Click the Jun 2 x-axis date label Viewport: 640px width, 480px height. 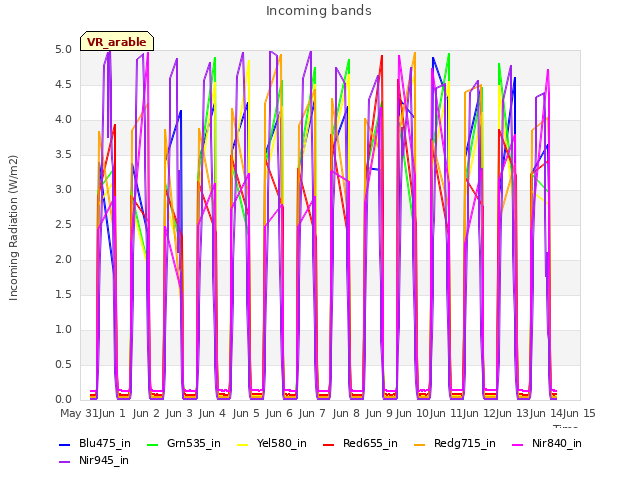(146, 413)
